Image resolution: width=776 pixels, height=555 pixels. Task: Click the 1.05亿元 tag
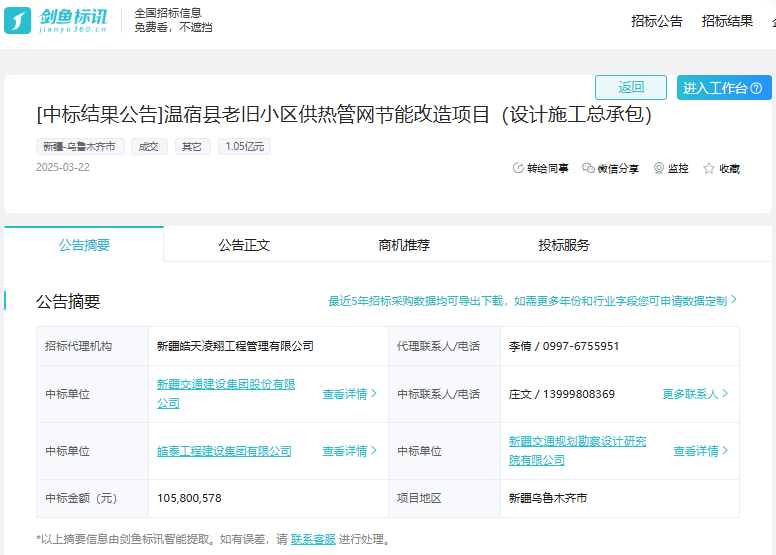click(x=244, y=147)
